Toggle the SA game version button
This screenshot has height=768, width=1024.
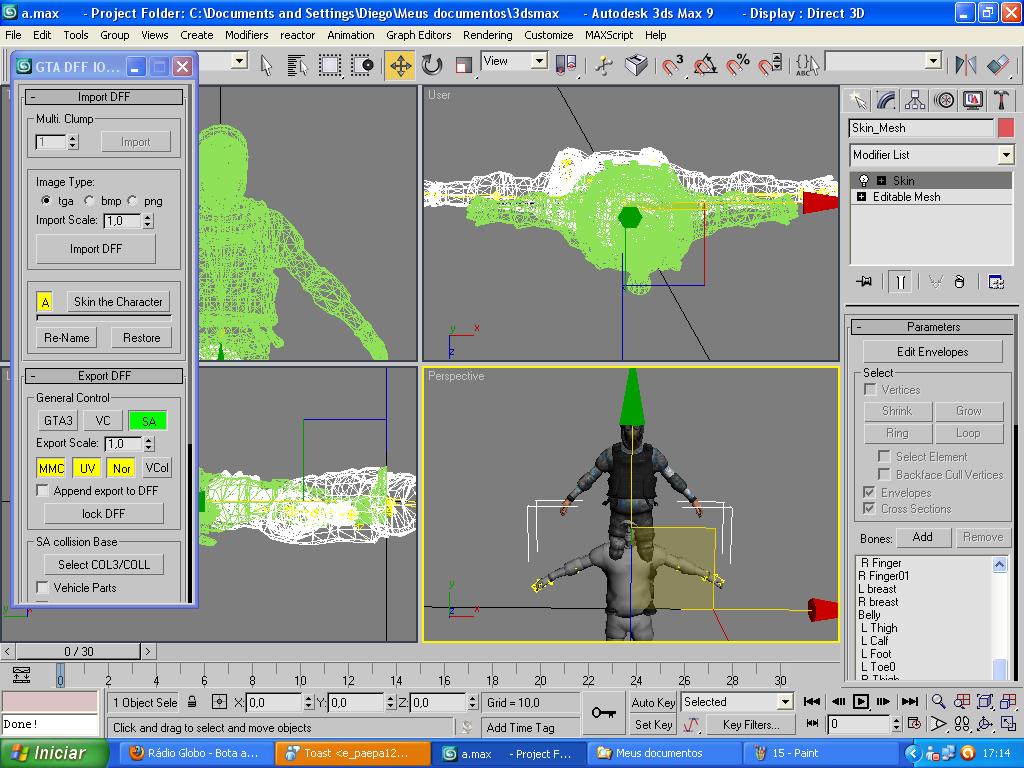point(148,421)
